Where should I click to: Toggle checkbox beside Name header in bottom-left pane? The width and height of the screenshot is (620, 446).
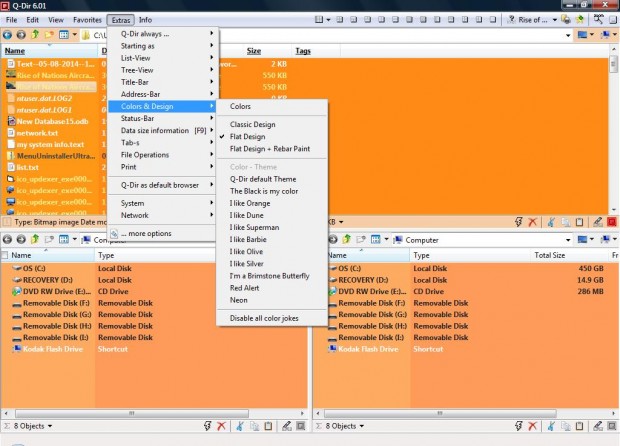5,255
